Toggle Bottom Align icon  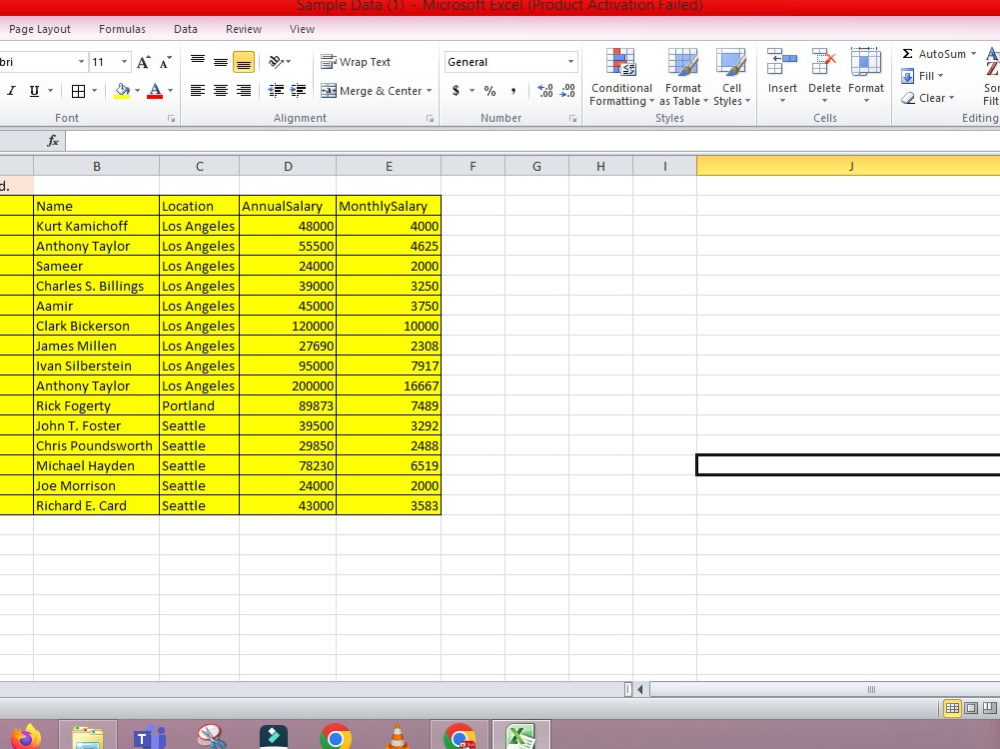pyautogui.click(x=244, y=62)
